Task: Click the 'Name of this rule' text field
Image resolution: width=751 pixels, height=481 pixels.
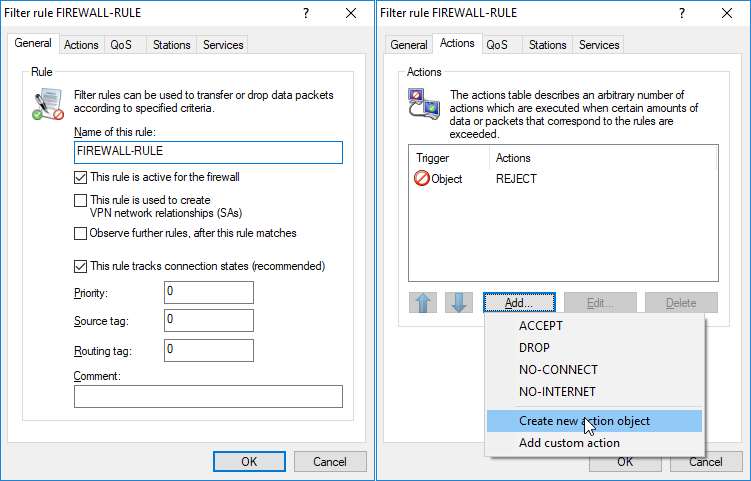Action: coord(208,152)
